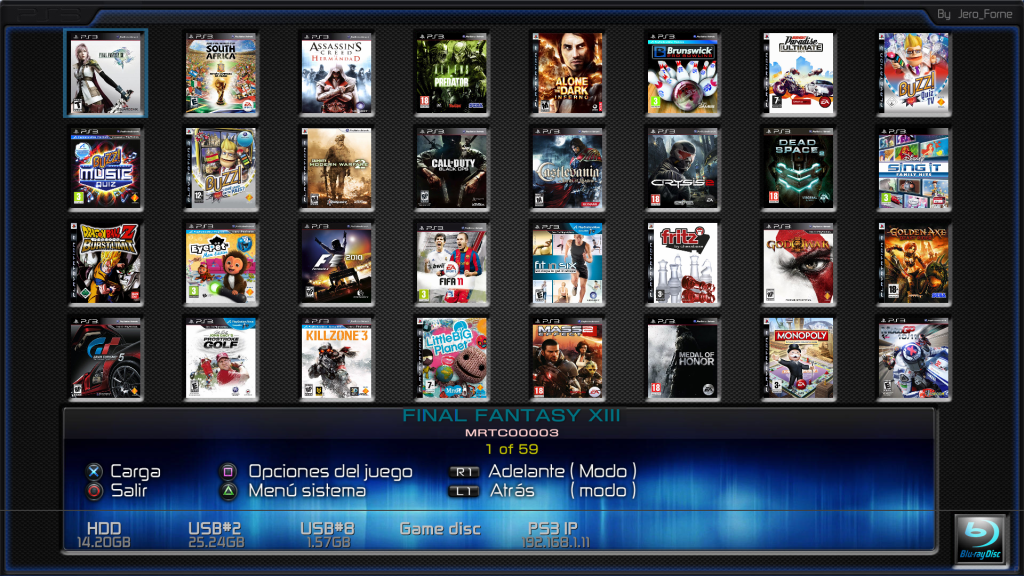Screen dimensions: 1024x576
Task: Select the Aliens vs Predator cover
Action: tap(452, 73)
